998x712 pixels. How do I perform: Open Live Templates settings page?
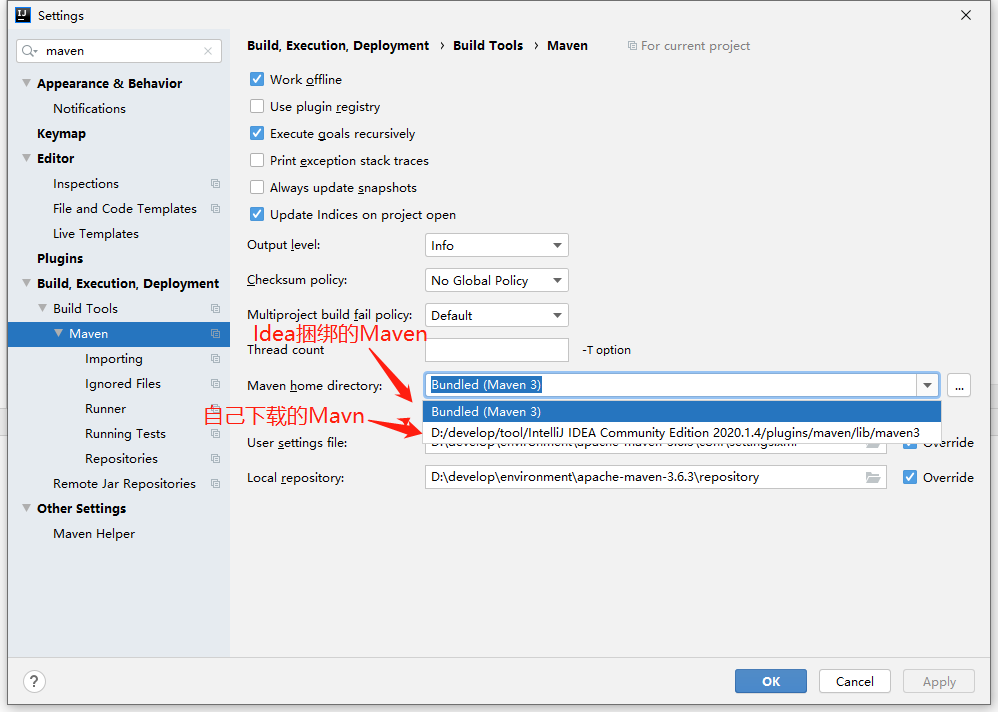coord(96,234)
